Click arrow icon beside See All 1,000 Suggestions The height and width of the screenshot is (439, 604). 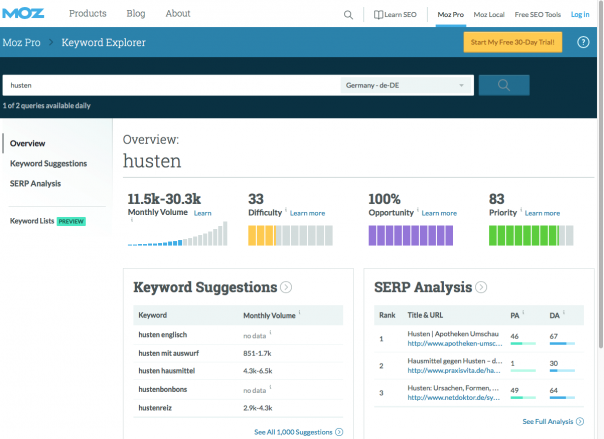[x=339, y=432]
